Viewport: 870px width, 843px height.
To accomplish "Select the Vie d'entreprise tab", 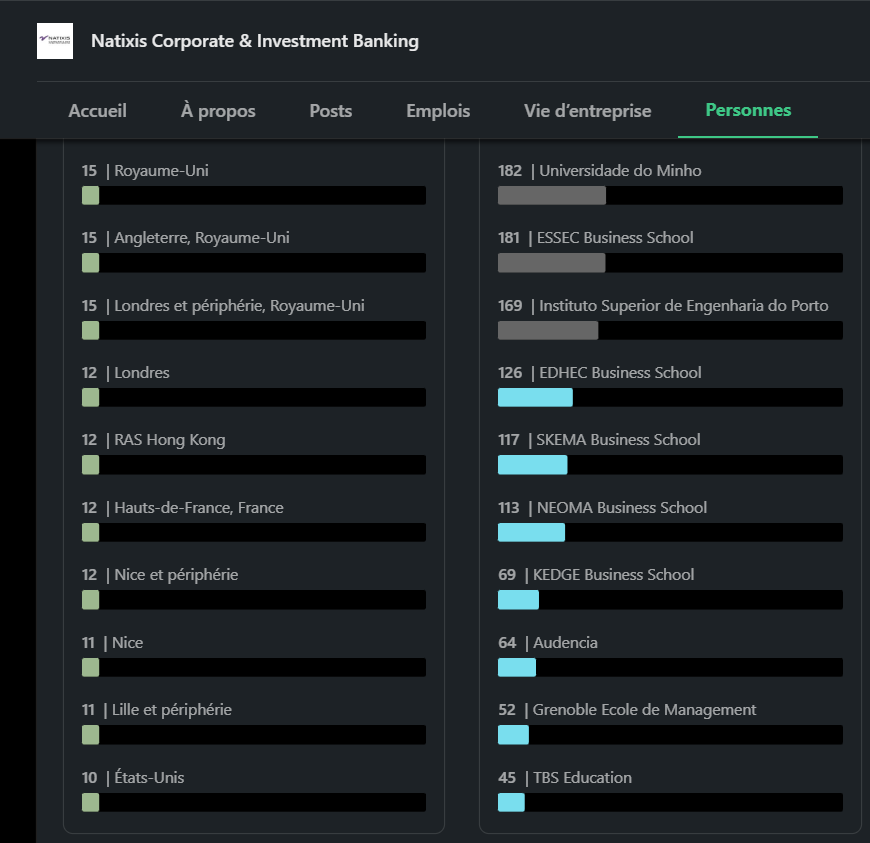I will (588, 111).
